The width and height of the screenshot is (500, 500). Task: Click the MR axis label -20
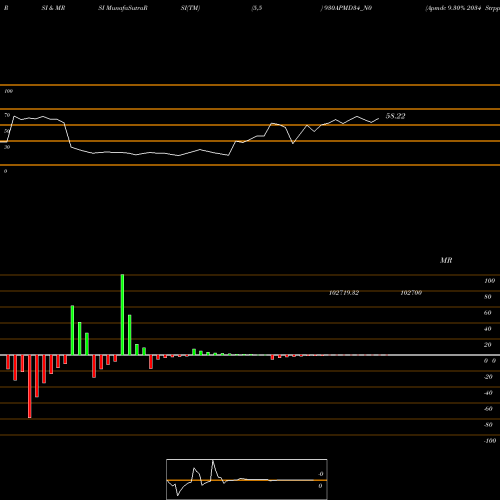[x=488, y=377]
